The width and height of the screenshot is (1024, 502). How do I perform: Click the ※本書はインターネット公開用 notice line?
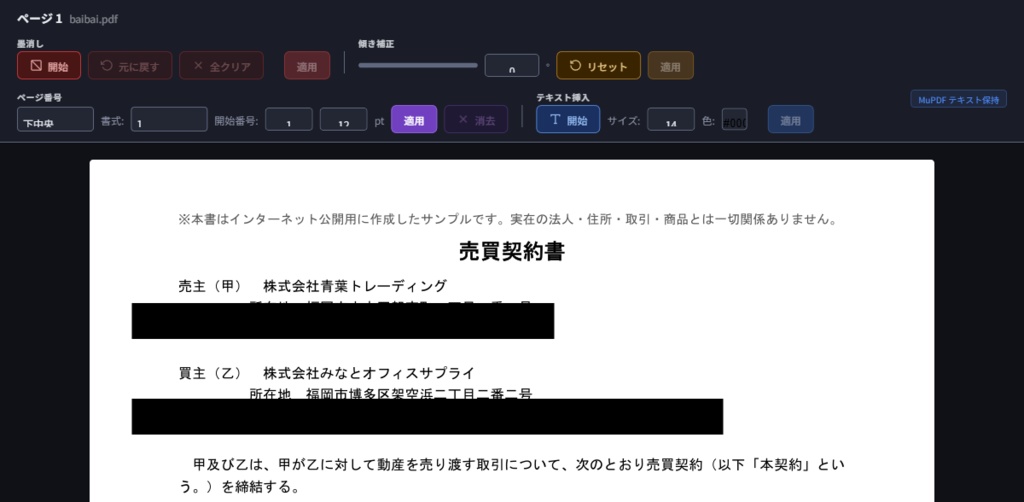tap(507, 219)
